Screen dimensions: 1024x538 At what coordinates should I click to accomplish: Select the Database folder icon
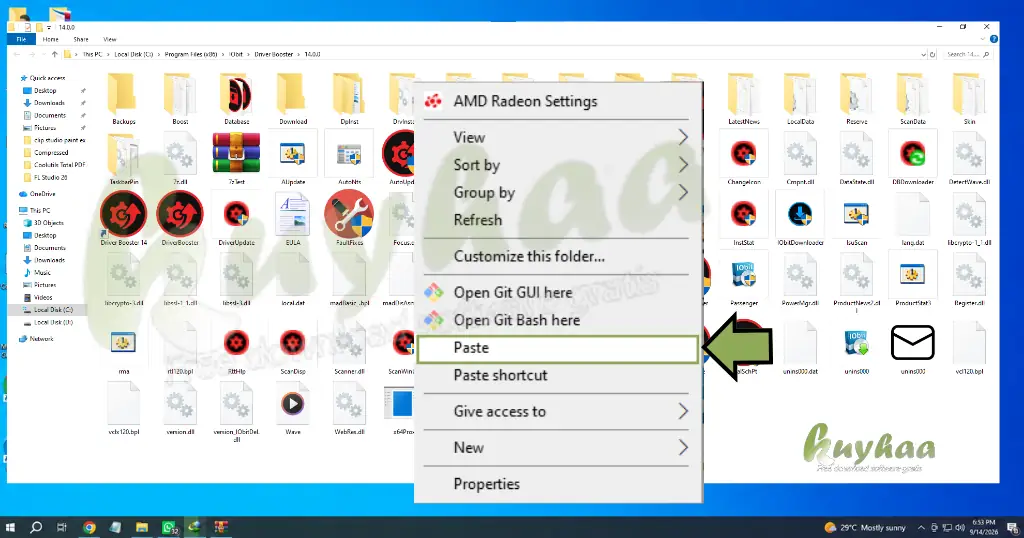click(236, 95)
